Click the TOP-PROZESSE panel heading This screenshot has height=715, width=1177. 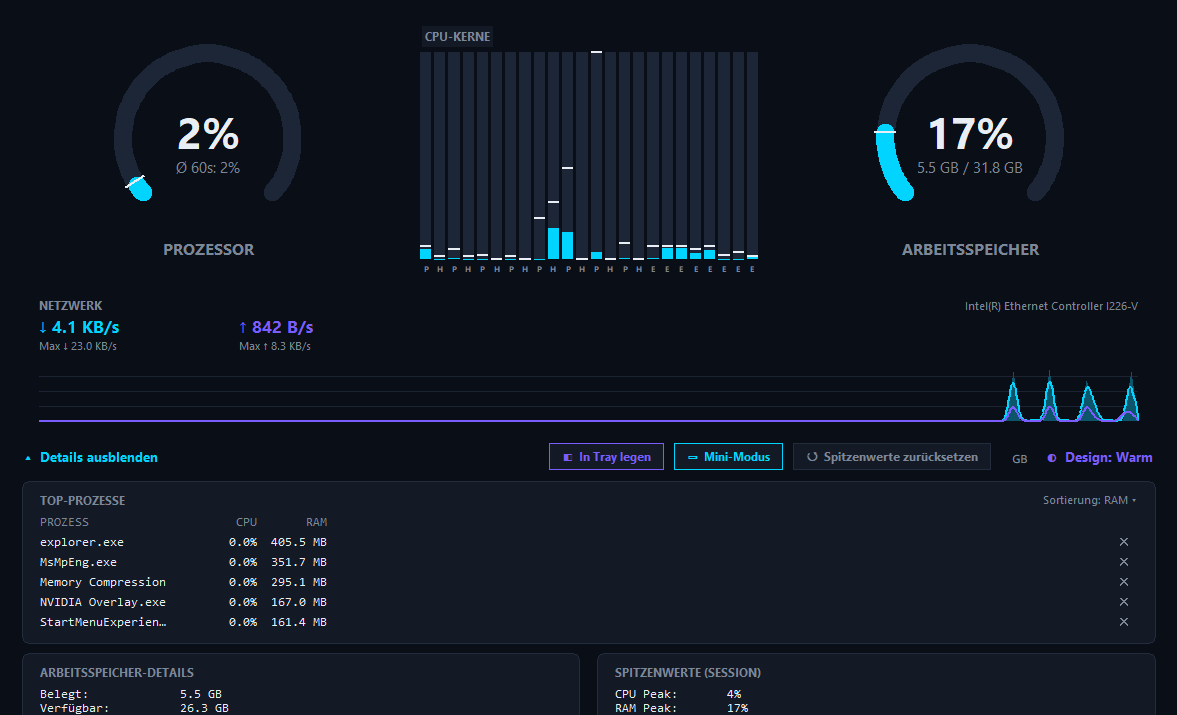point(83,500)
